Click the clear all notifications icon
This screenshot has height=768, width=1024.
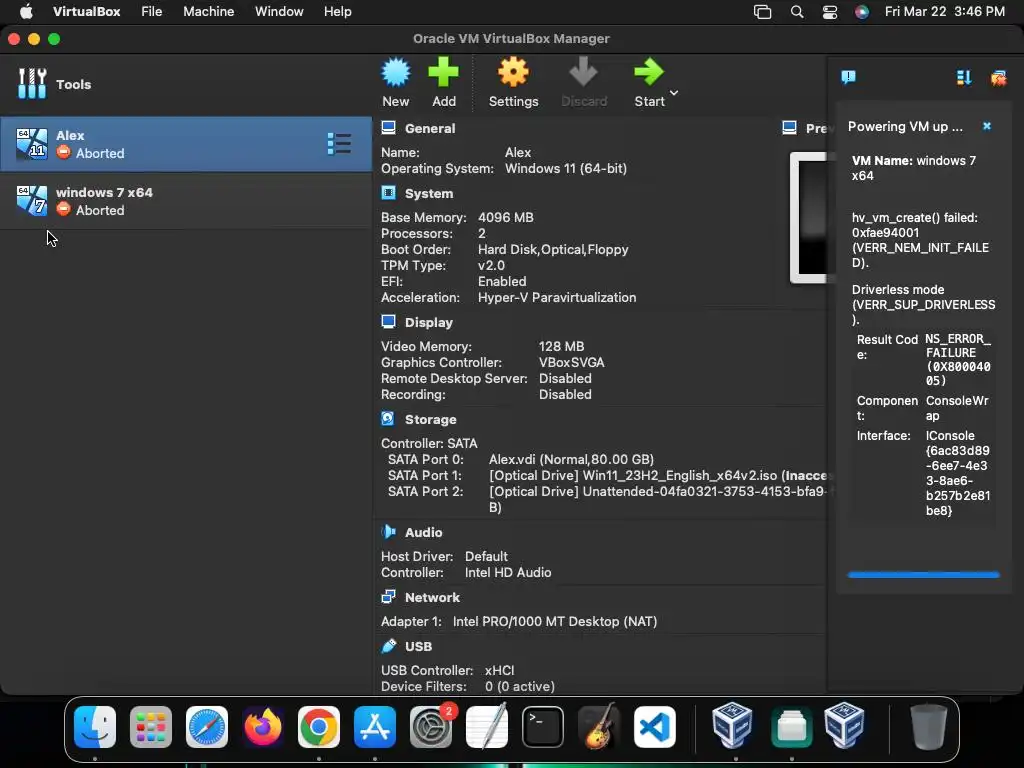(x=999, y=78)
